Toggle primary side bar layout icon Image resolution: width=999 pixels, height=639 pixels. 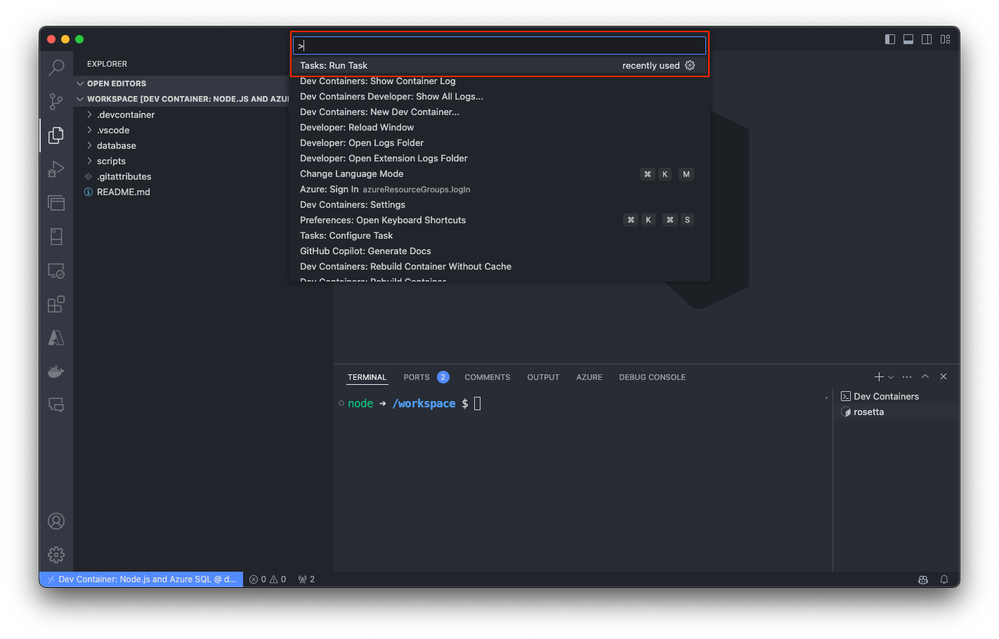pos(890,39)
